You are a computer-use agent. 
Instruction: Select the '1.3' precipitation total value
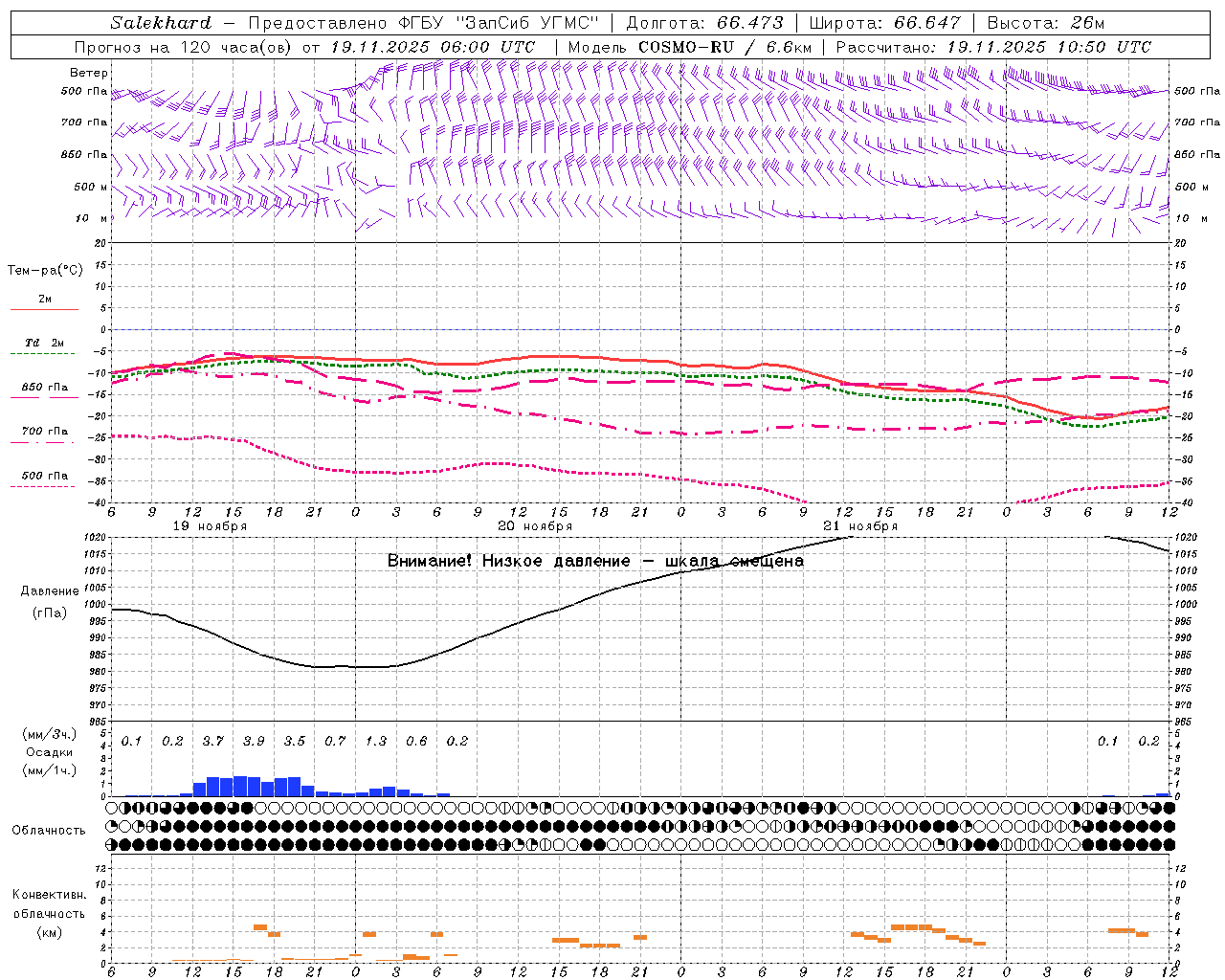[376, 742]
